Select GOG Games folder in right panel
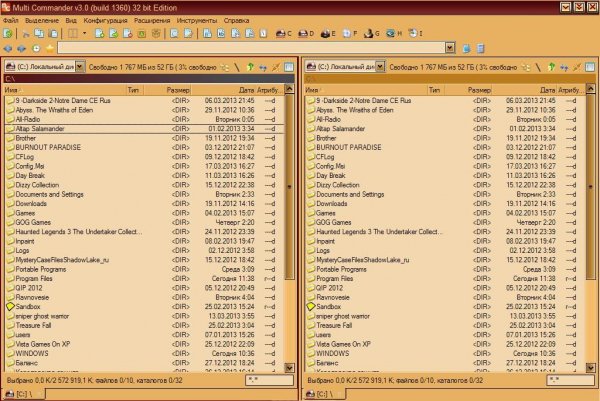Image resolution: width=600 pixels, height=401 pixels. 445,222
